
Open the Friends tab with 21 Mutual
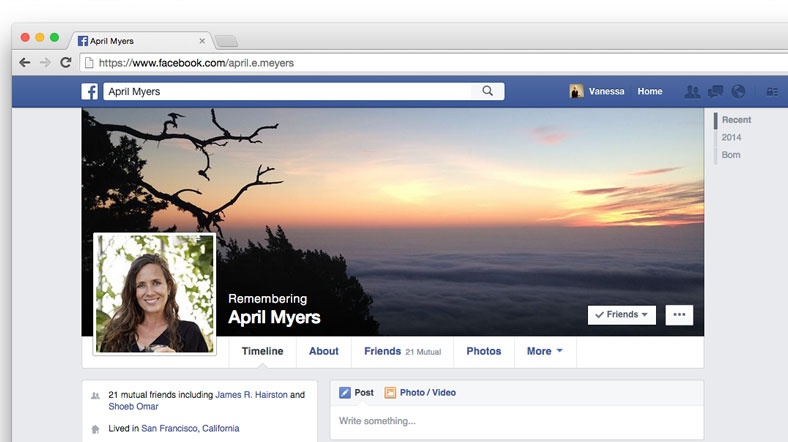pyautogui.click(x=403, y=351)
